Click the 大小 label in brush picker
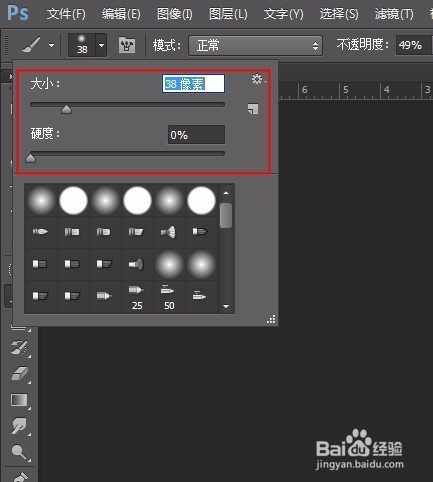Viewport: 433px width, 482px height. click(45, 83)
